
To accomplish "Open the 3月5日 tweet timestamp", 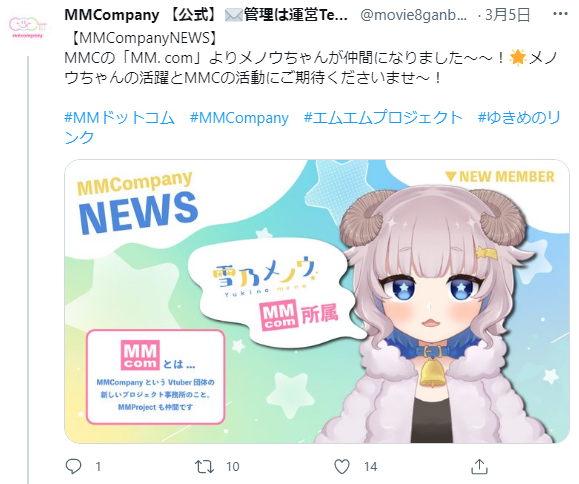I will [x=508, y=15].
